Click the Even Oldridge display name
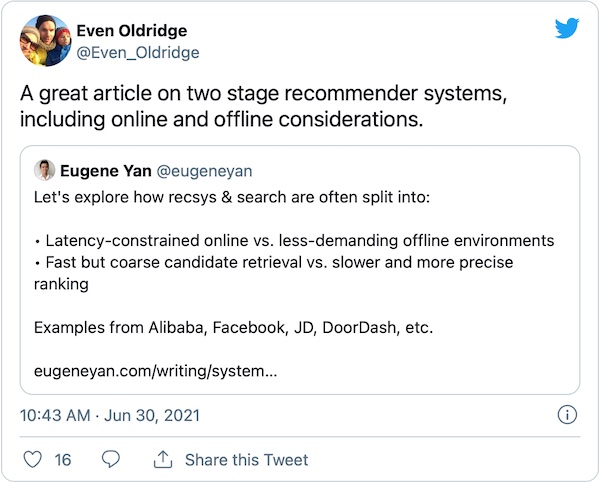Image resolution: width=600 pixels, height=483 pixels. pyautogui.click(x=132, y=31)
